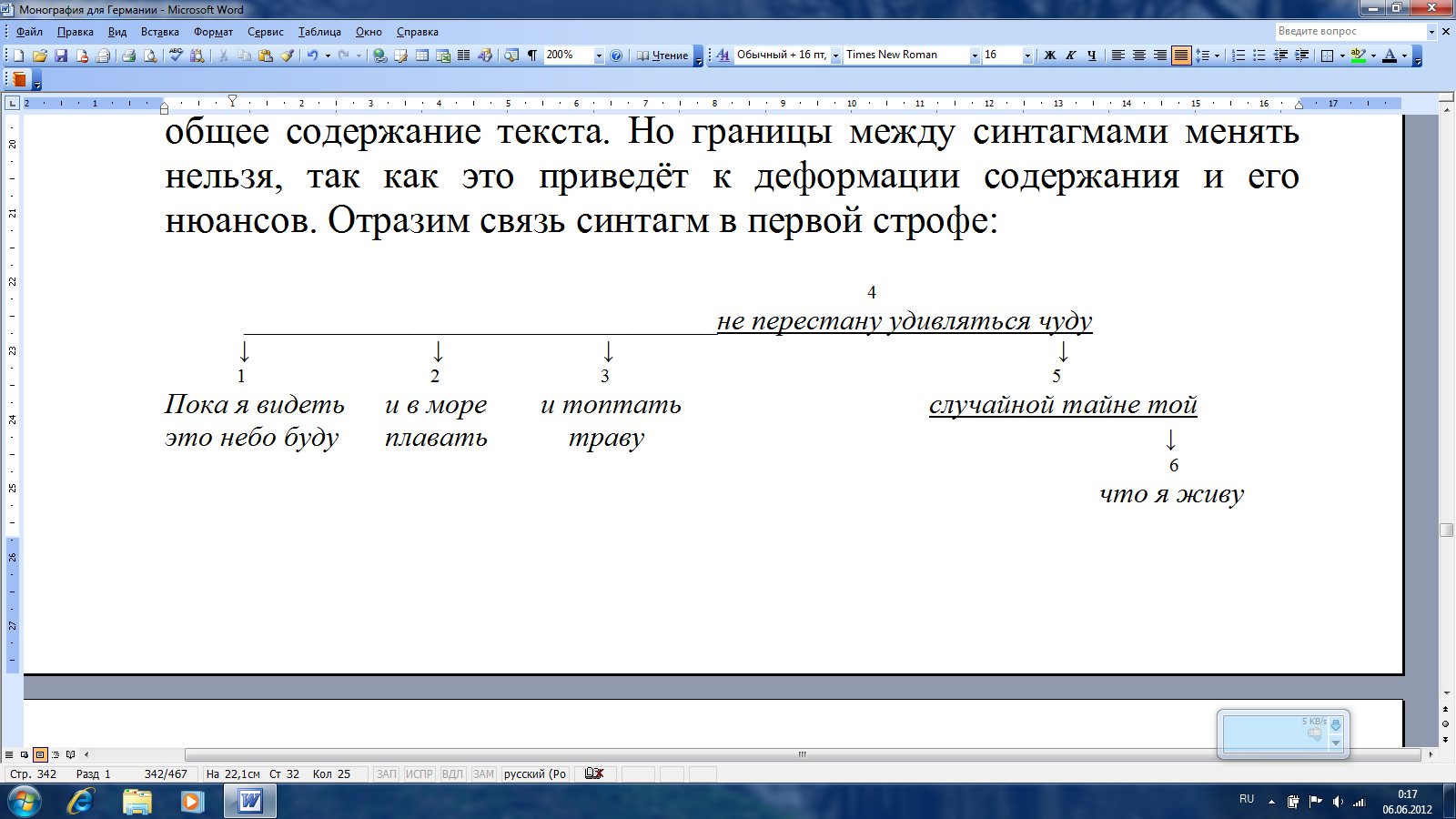Increase the paragraph indent
1456x819 pixels.
click(1301, 56)
